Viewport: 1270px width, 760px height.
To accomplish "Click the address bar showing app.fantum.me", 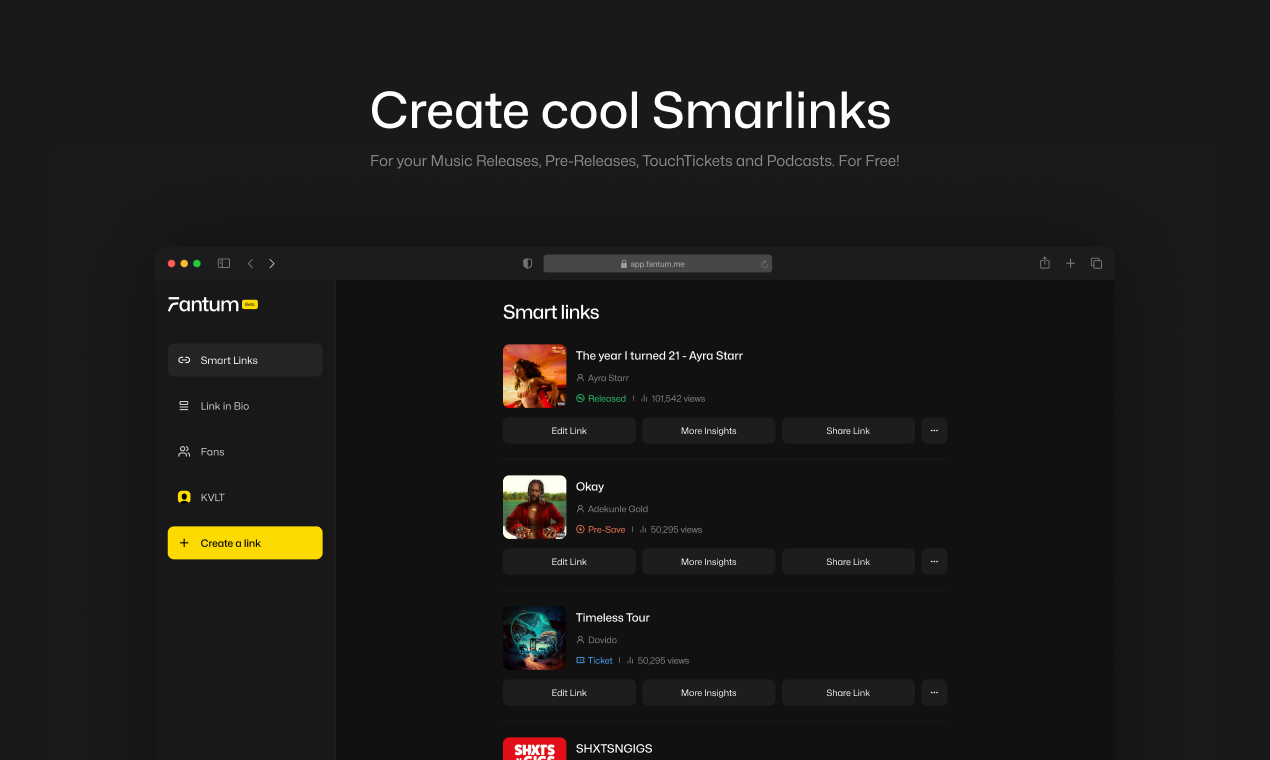I will 657,264.
